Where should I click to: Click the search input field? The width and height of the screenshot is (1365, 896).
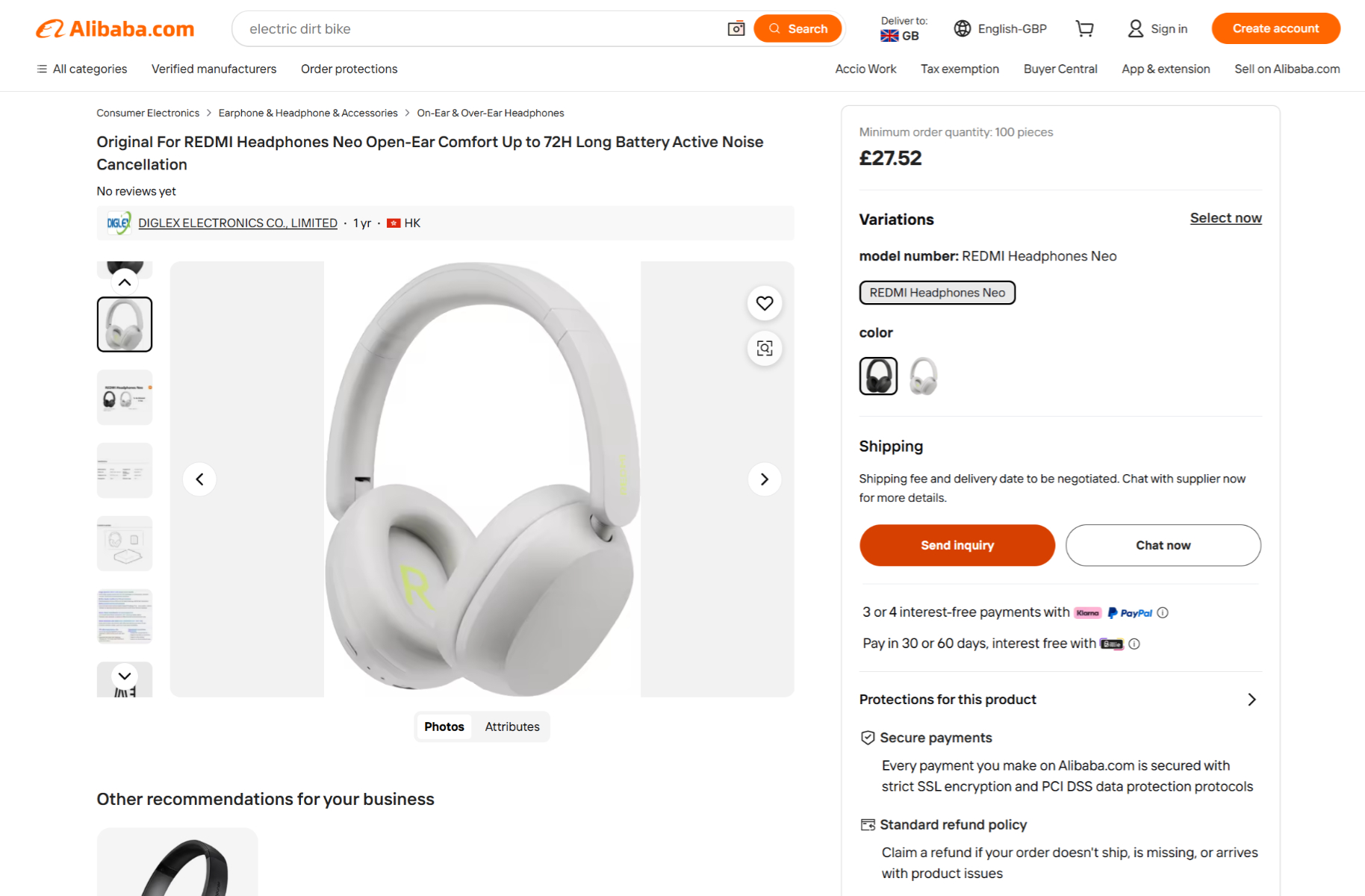478,28
